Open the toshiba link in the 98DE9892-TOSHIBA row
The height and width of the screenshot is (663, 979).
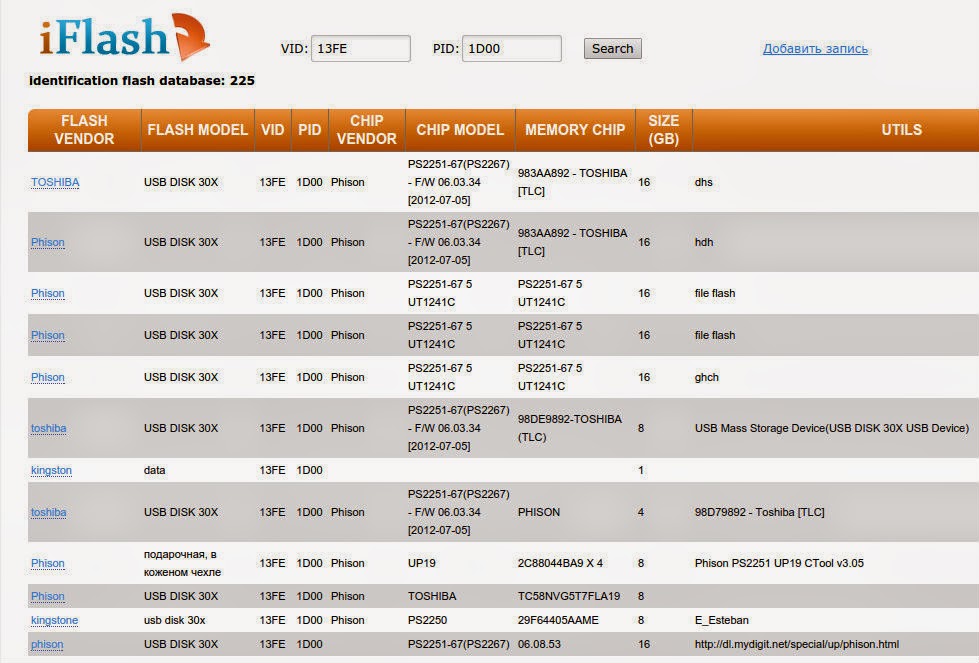pyautogui.click(x=48, y=428)
